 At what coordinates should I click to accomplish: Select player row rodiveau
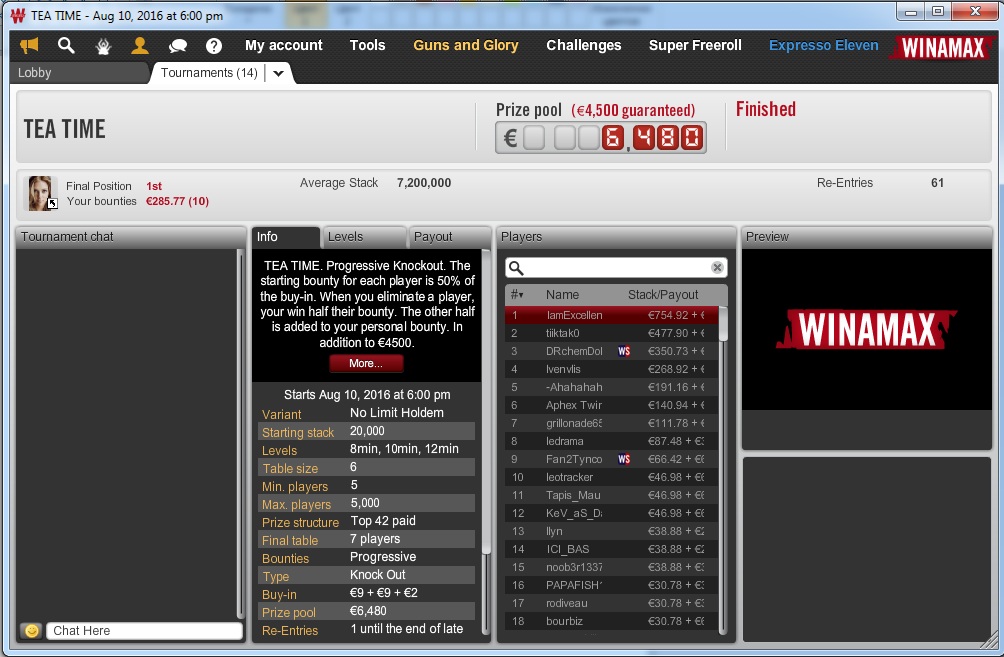click(x=611, y=603)
